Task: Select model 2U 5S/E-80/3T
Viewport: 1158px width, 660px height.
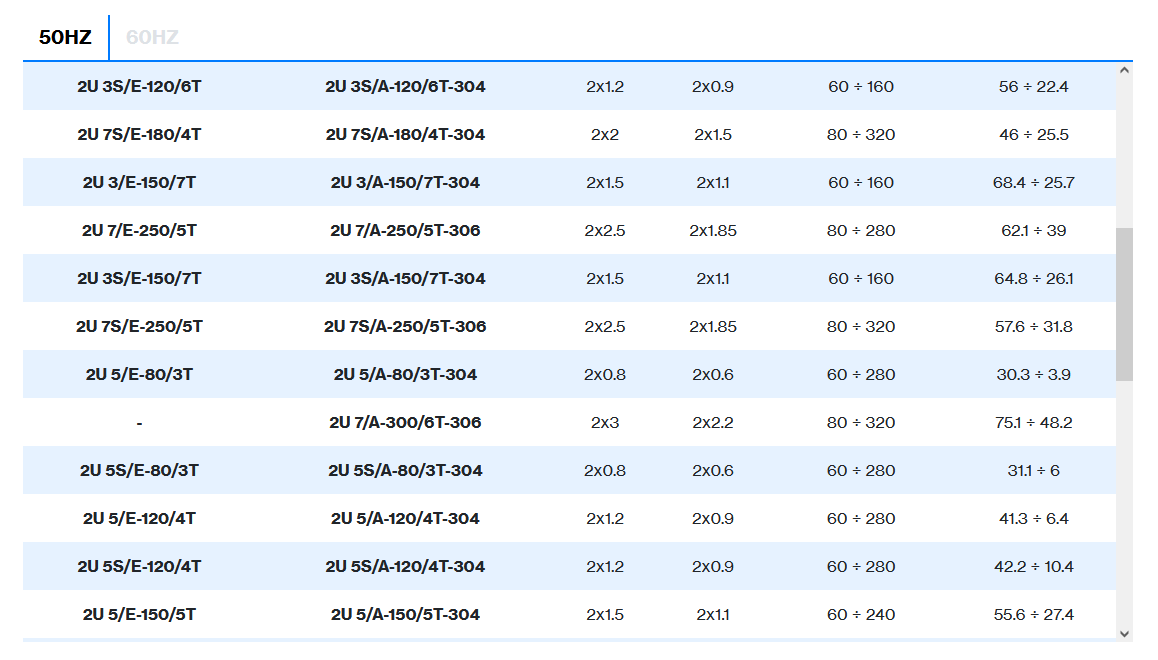Action: (139, 471)
